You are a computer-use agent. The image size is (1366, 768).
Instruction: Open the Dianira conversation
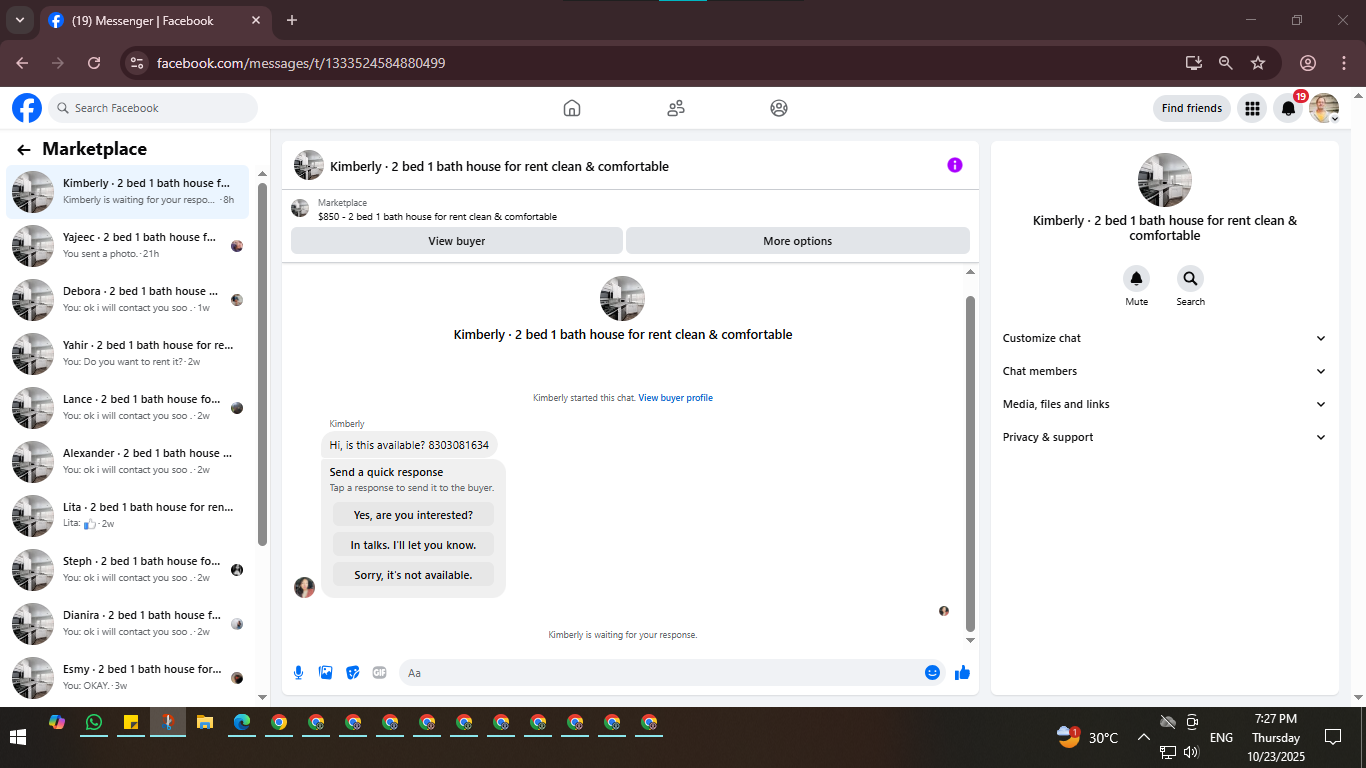pos(128,623)
